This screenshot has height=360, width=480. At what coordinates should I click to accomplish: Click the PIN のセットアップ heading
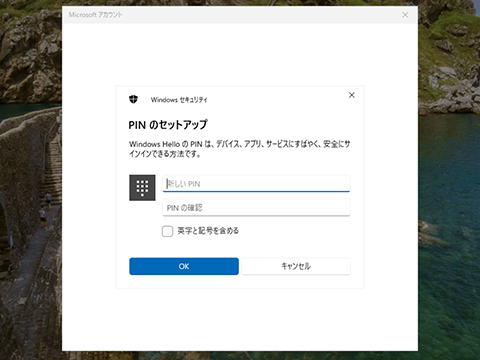click(x=168, y=125)
